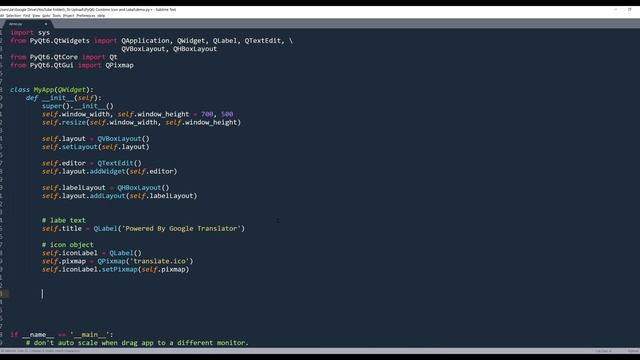Viewport: 640px width, 360px height.
Task: Click the unsaved dot on demo.py tab
Action: (x=46, y=24)
